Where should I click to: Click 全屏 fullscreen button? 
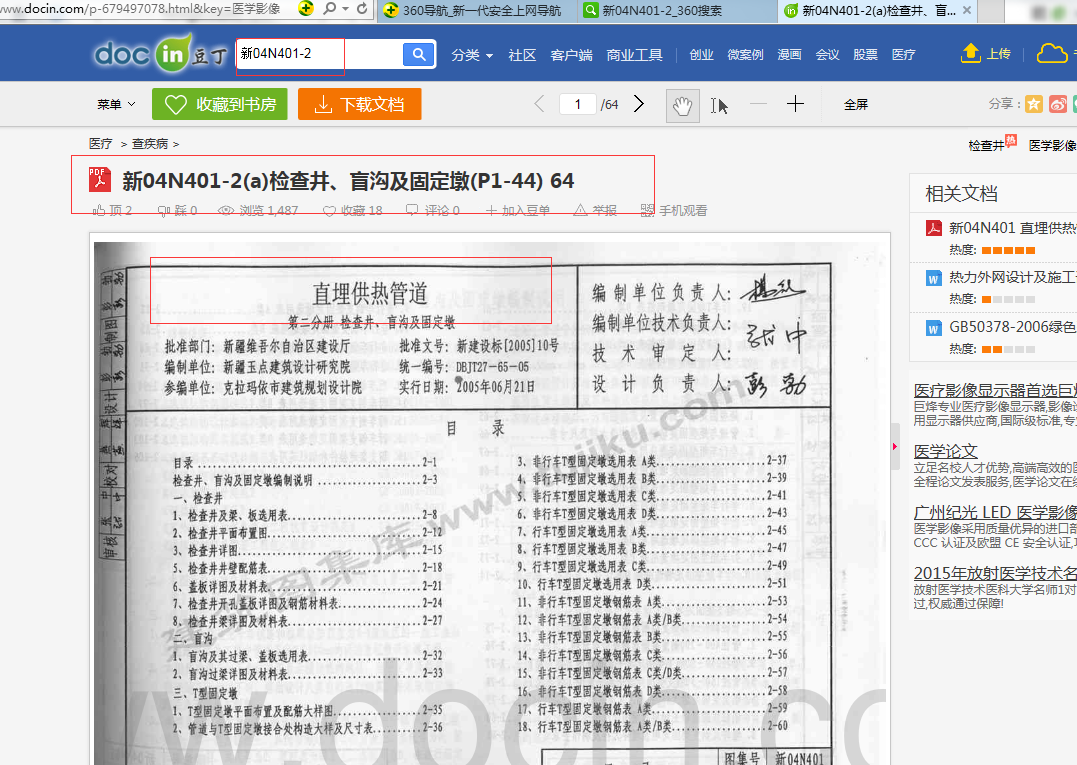(856, 104)
